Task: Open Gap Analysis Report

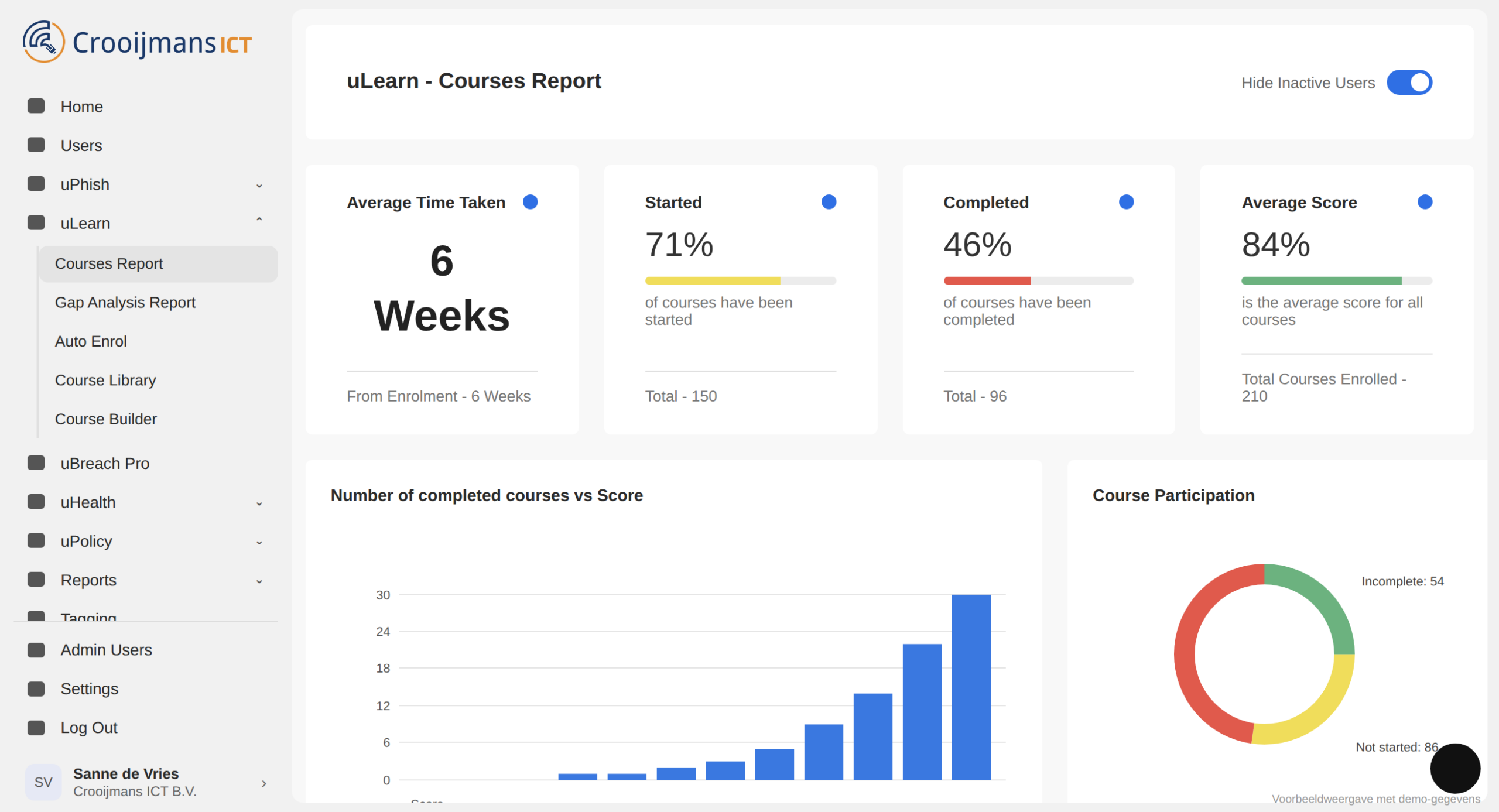Action: tap(158, 303)
